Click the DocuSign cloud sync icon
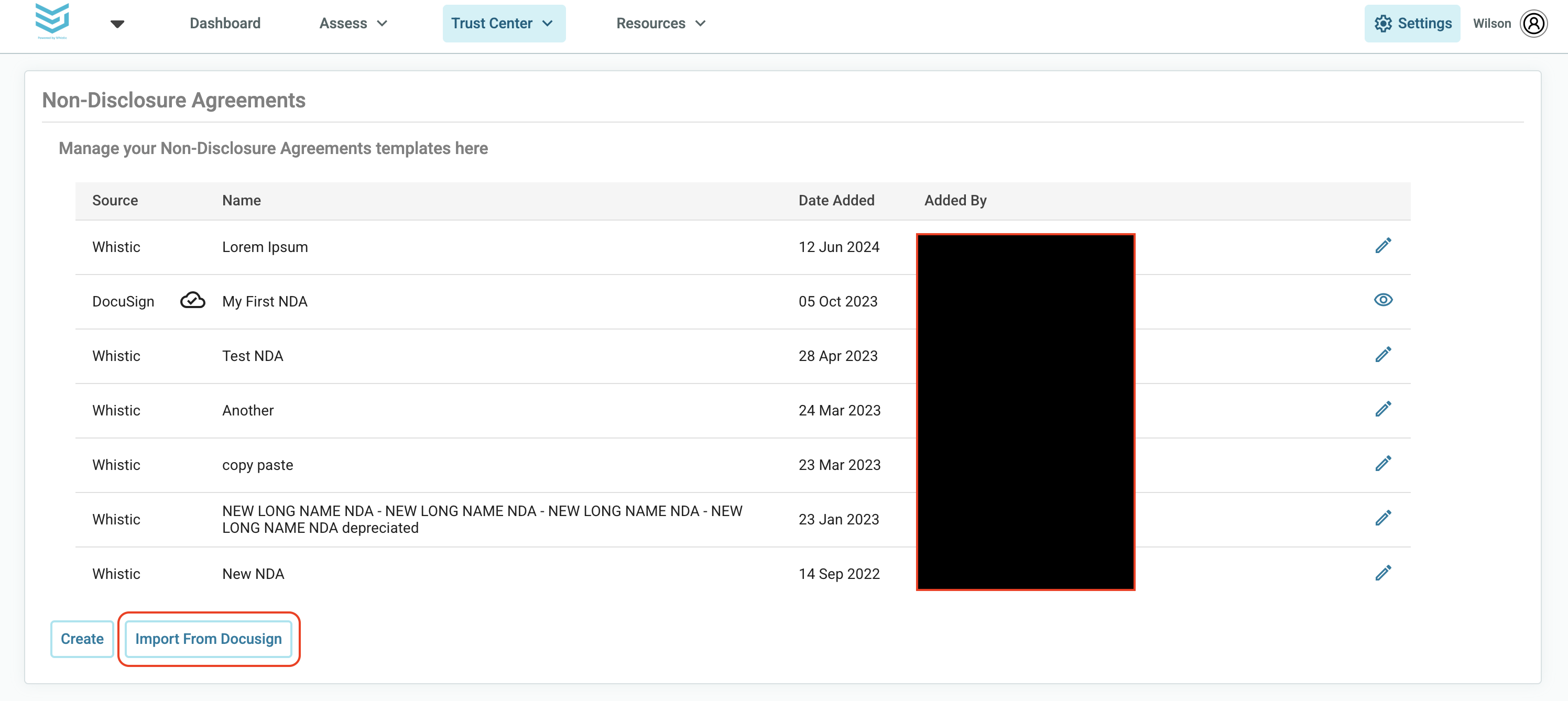 coord(192,300)
